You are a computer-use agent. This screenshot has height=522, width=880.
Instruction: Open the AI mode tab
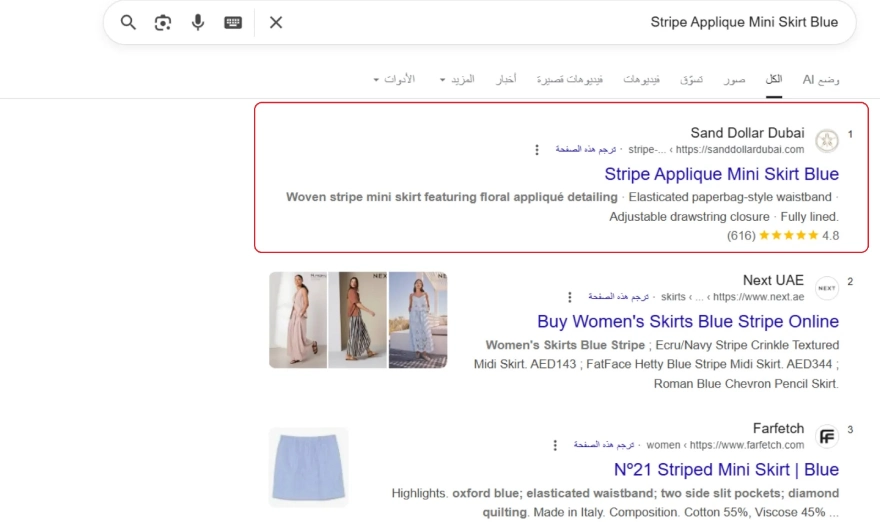point(821,79)
